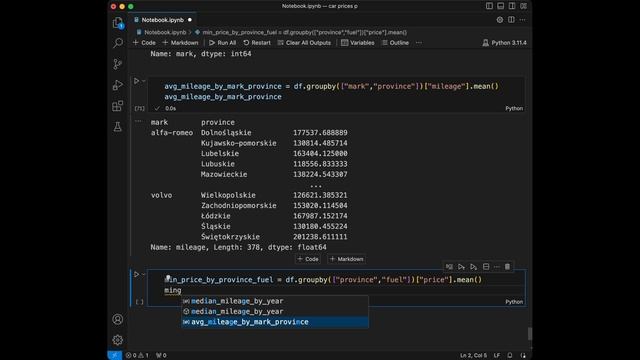Insert Code cell between cells with the inline button
The width and height of the screenshot is (640, 360).
[x=308, y=259]
